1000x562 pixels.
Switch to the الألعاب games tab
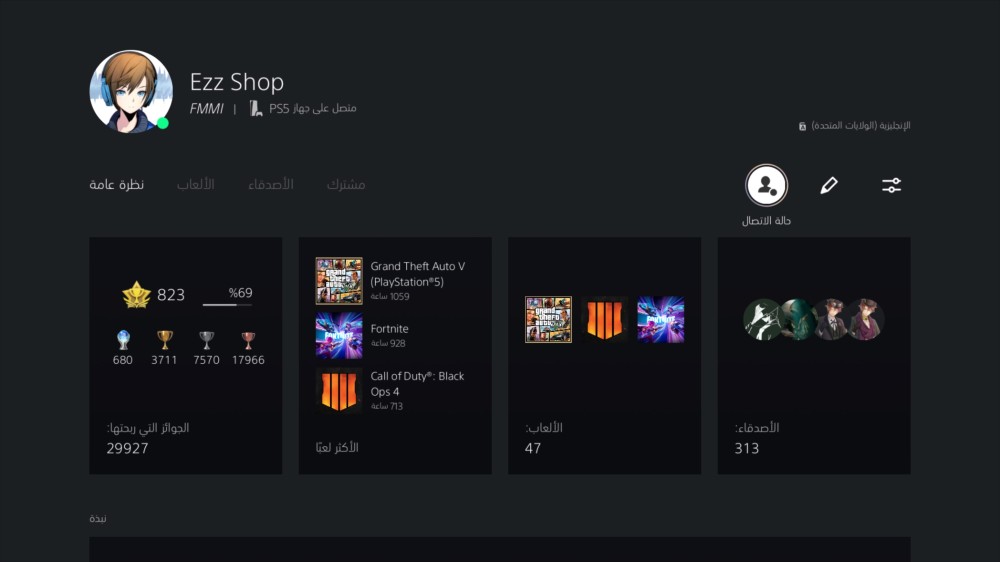click(x=195, y=184)
